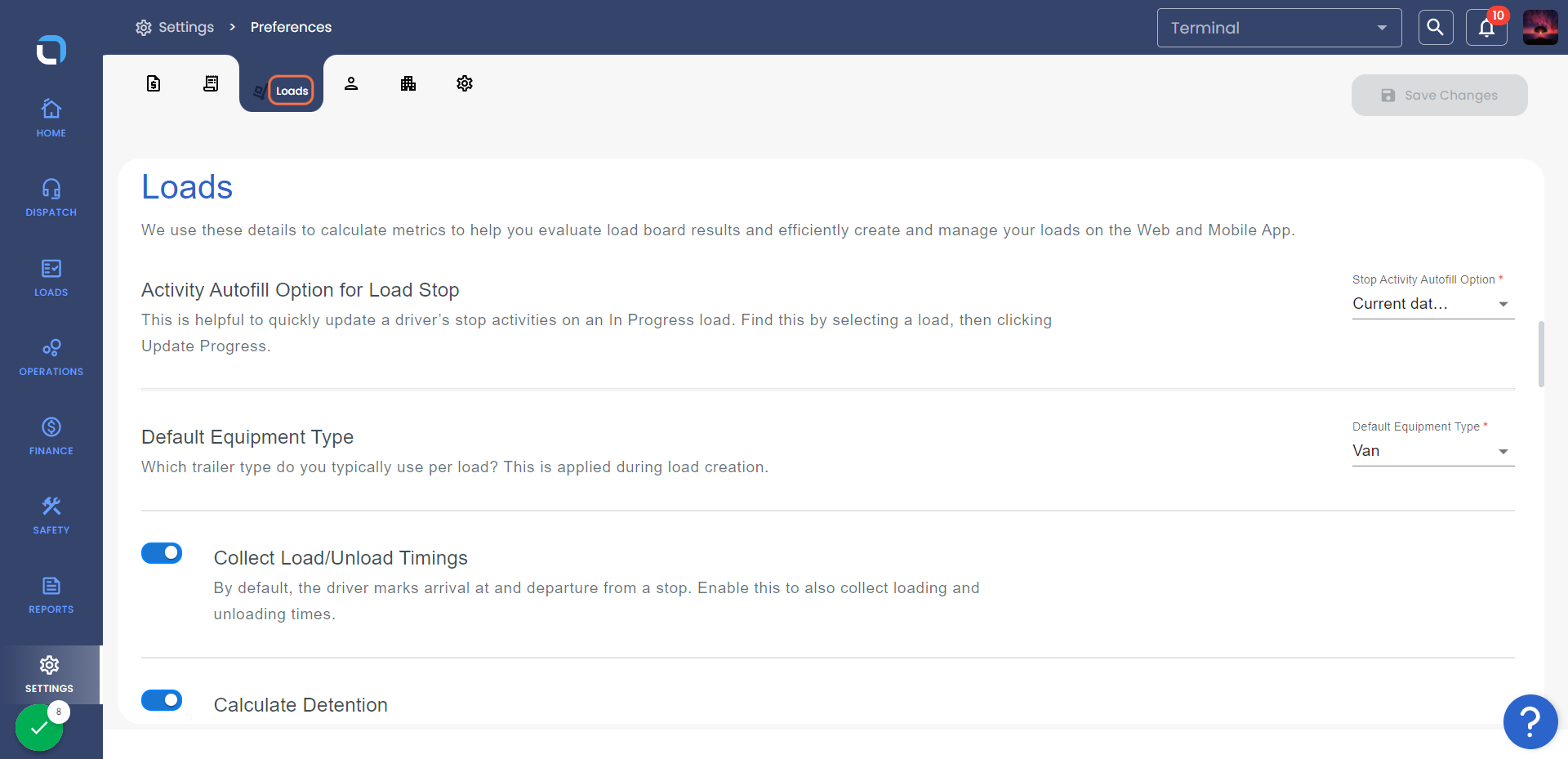The image size is (1568, 759).
Task: Click the Activity Autofill Option heading
Action: [x=300, y=290]
